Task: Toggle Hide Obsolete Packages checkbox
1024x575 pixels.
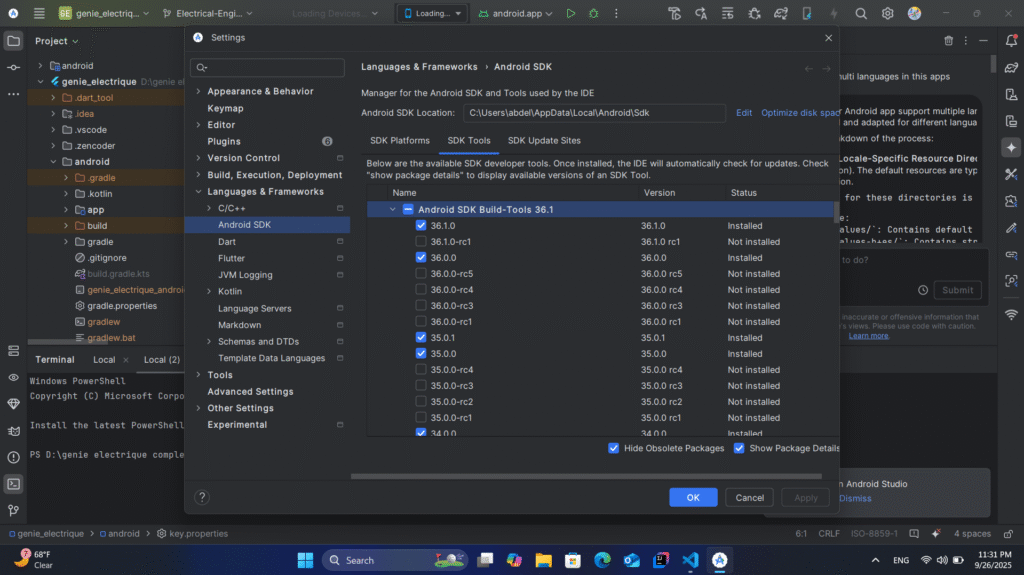Action: coord(613,448)
